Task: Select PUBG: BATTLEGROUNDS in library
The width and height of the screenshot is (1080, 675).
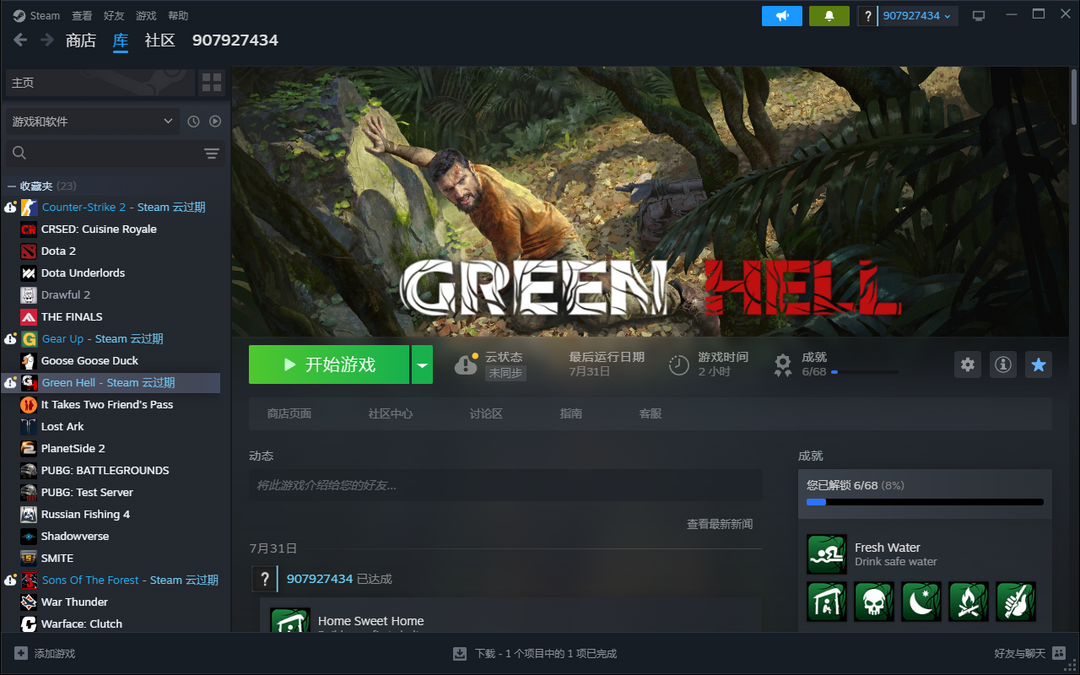Action: [105, 470]
